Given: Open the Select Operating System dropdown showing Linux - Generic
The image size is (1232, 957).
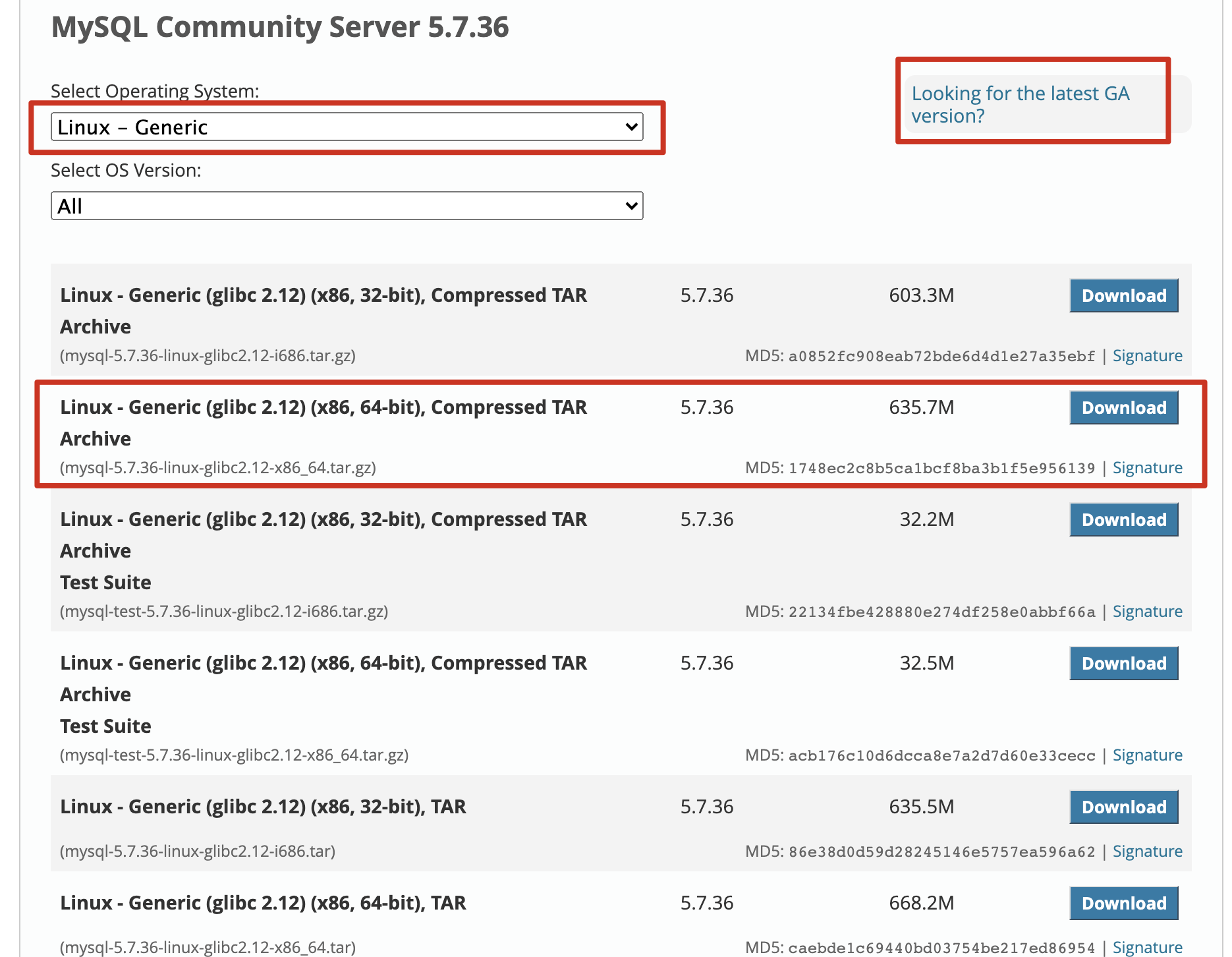Looking at the screenshot, I should 347,127.
